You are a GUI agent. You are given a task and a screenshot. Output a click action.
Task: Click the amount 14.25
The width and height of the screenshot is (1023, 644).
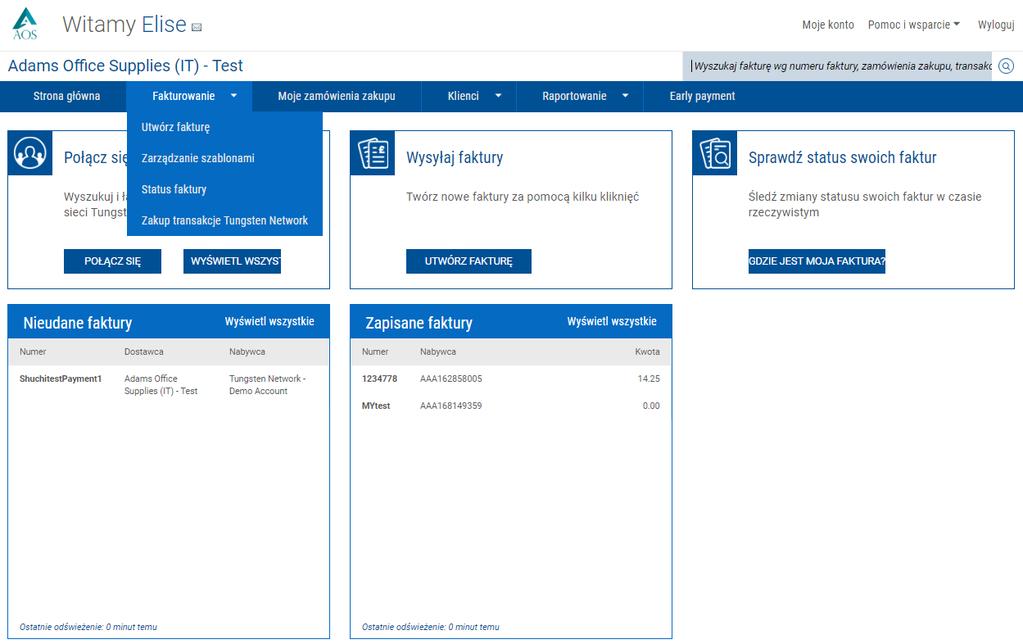pos(649,379)
